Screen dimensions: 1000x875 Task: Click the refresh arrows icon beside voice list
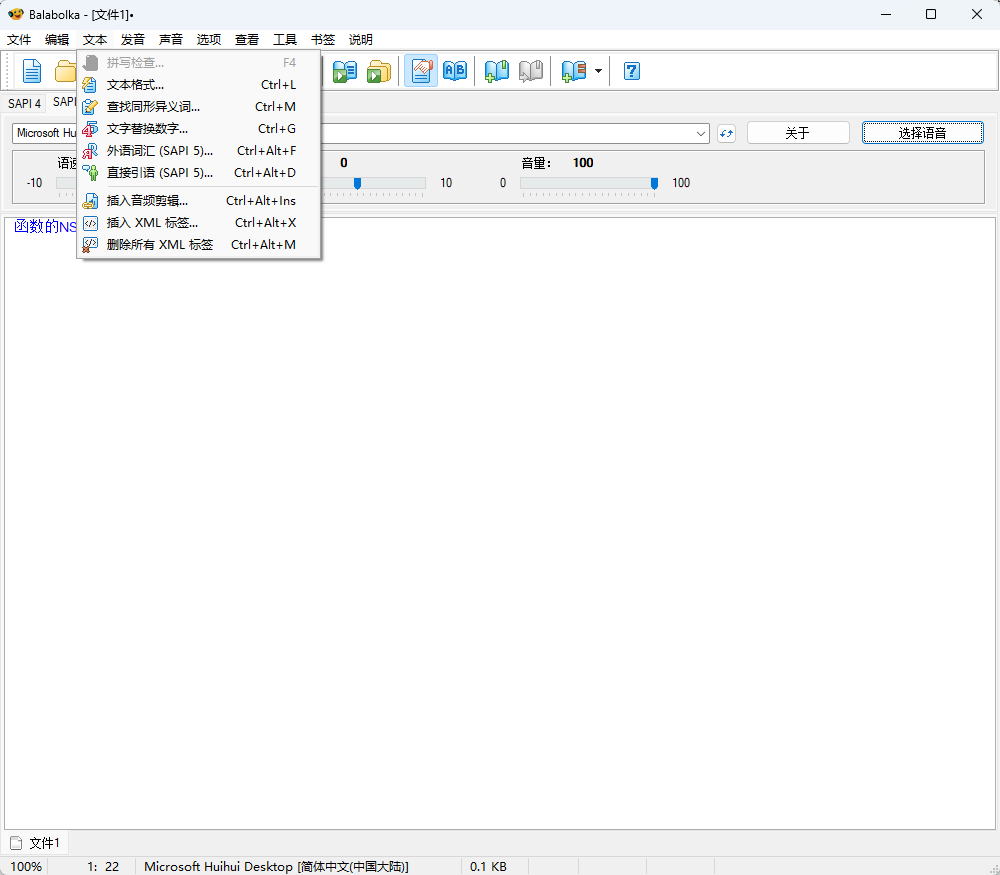(x=726, y=133)
